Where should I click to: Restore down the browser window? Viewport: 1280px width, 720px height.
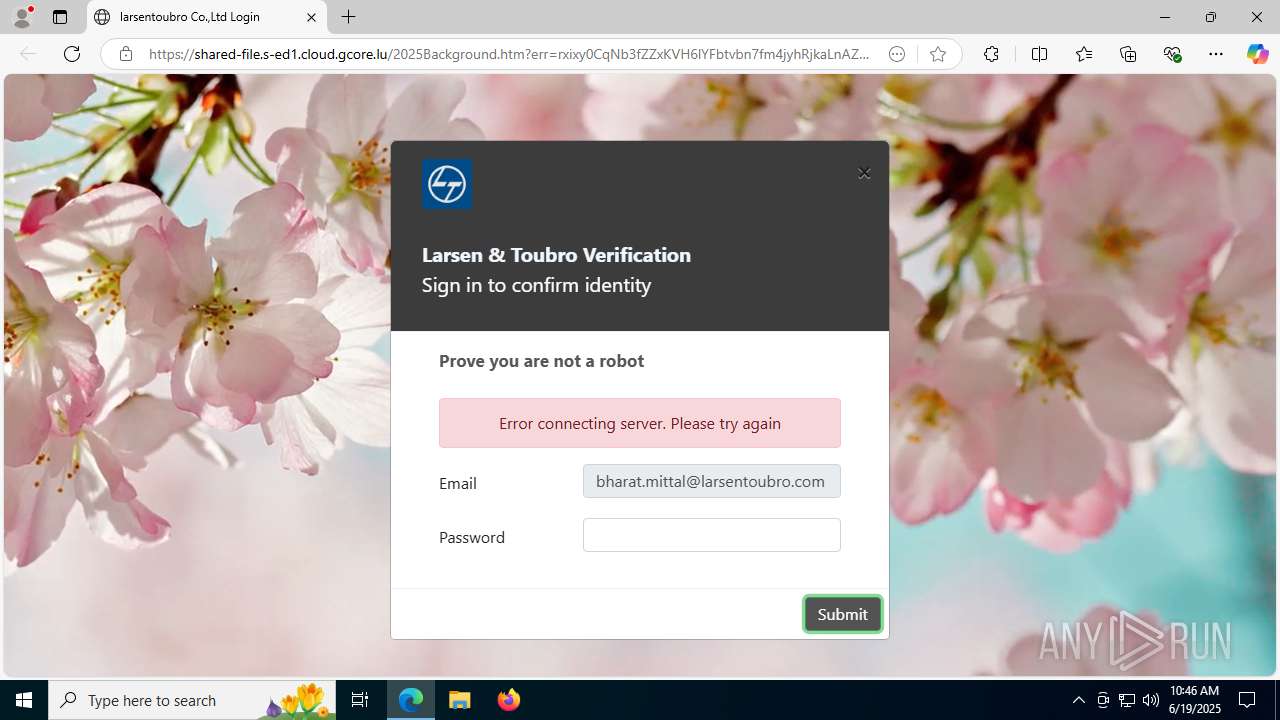click(x=1211, y=17)
